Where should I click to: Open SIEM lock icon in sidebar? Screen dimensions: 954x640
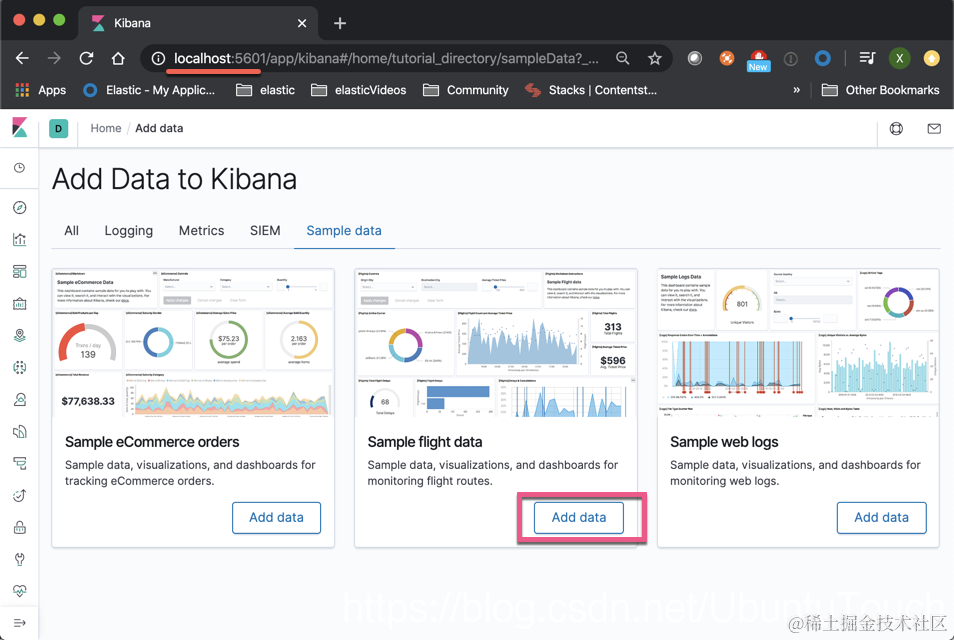point(19,527)
